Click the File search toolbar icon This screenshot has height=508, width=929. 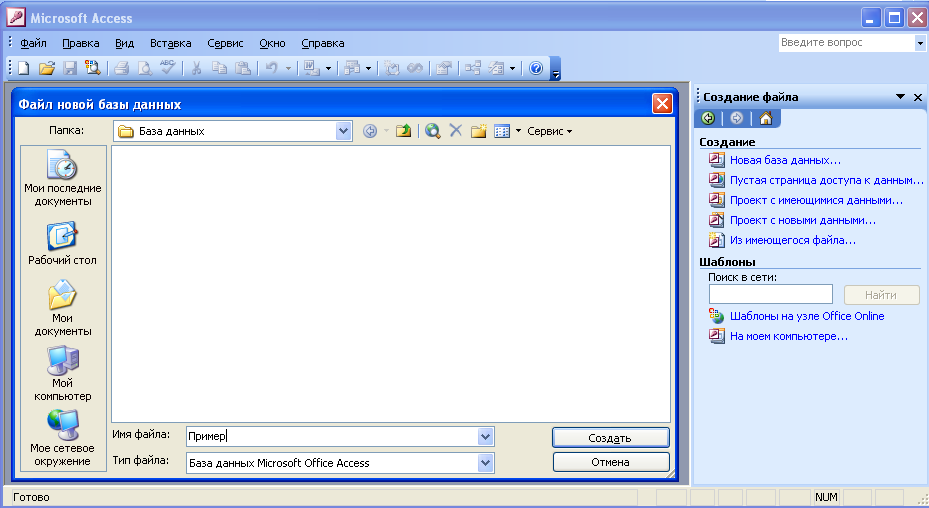click(x=92, y=69)
